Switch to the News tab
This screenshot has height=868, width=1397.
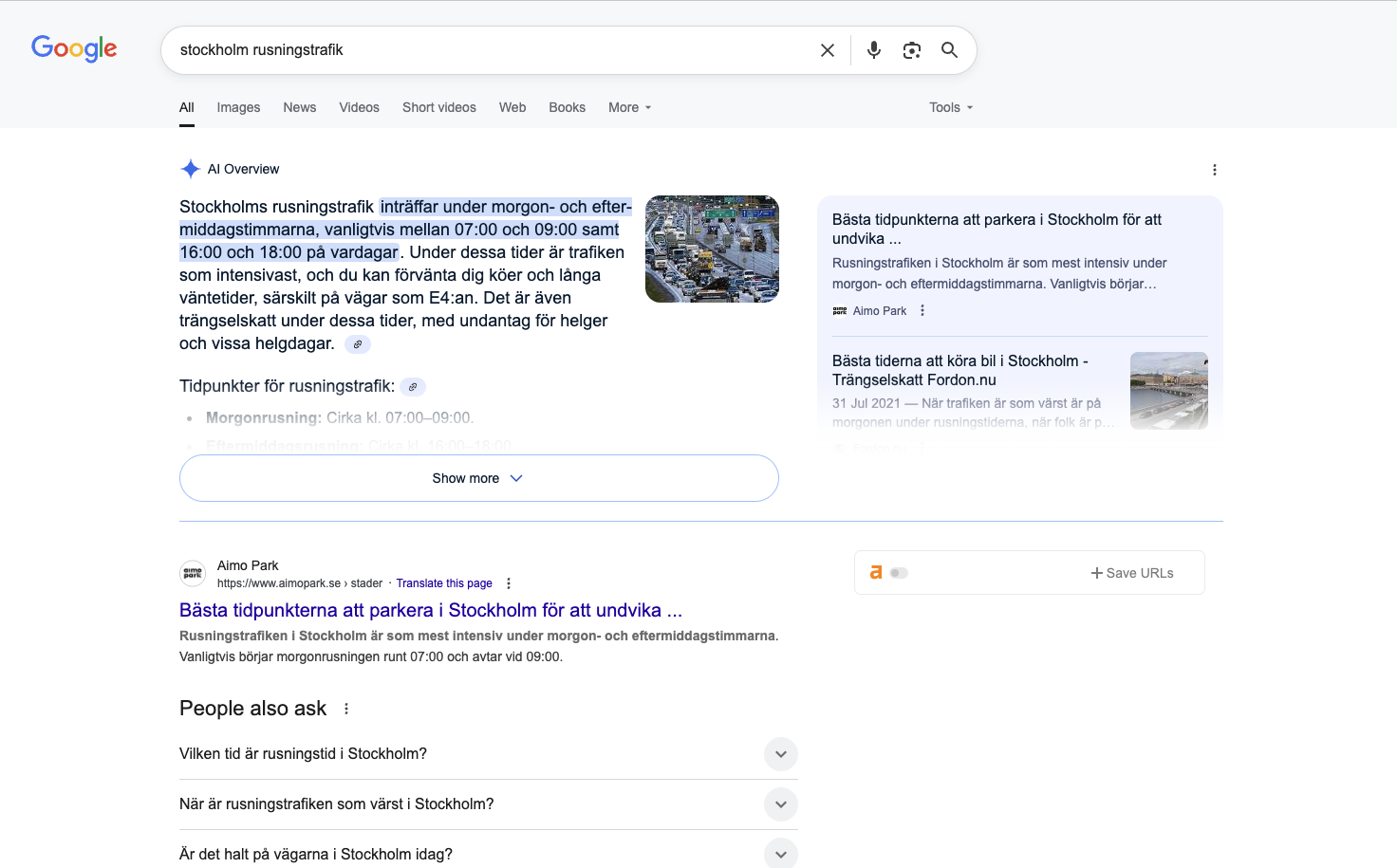[300, 107]
